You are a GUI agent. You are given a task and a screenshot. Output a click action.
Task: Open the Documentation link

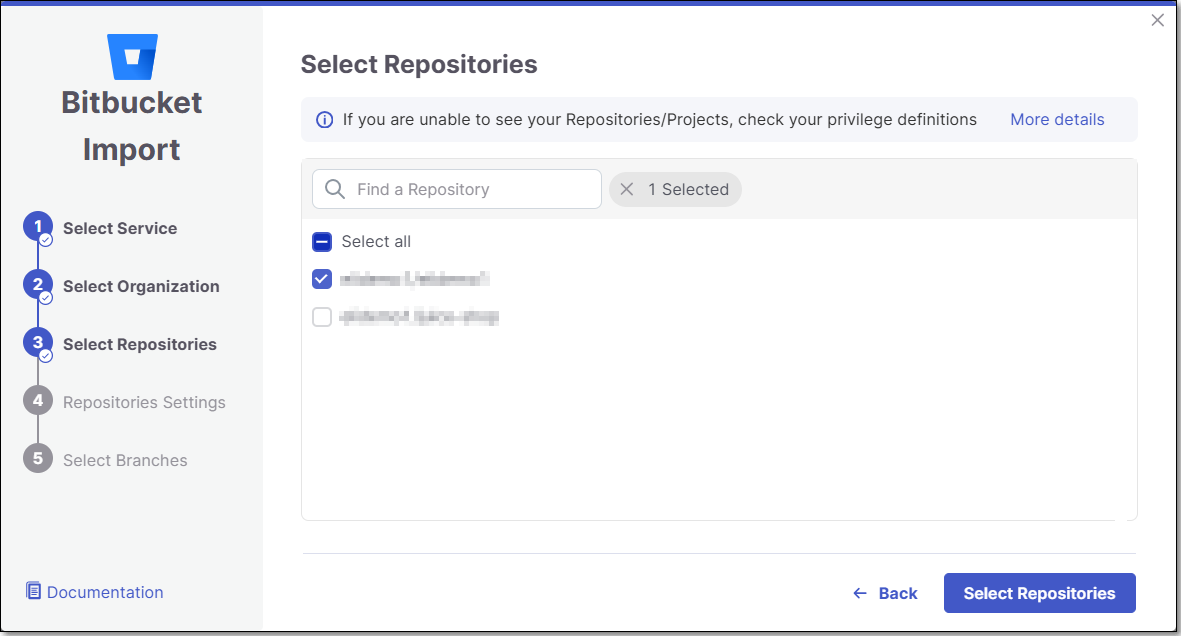click(x=105, y=592)
